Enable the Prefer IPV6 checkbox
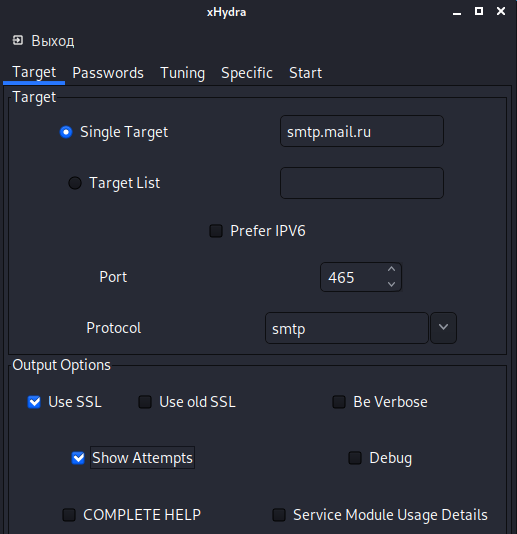517x534 pixels. coord(216,231)
